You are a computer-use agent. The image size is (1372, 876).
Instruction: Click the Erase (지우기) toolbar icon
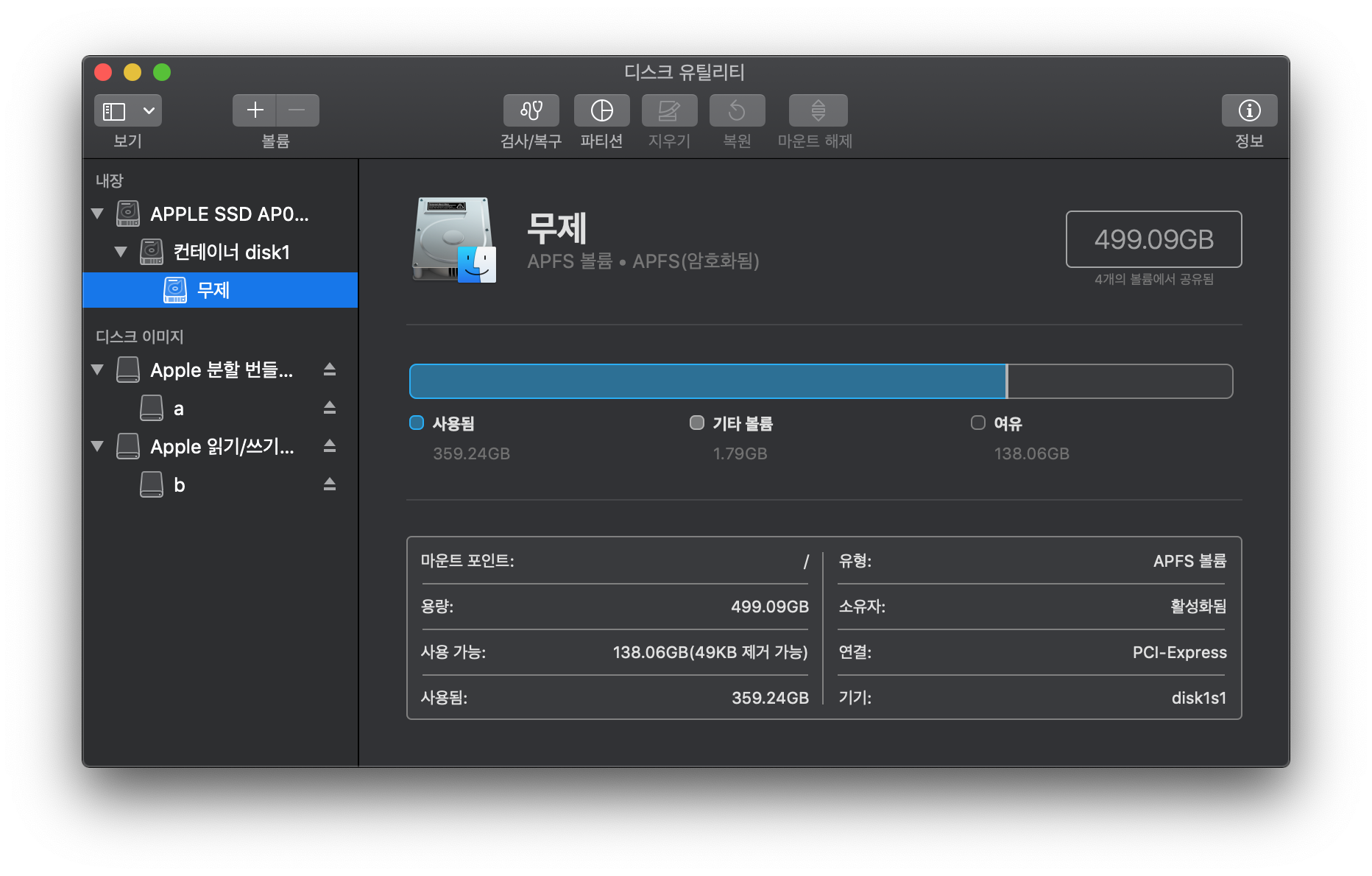[669, 110]
